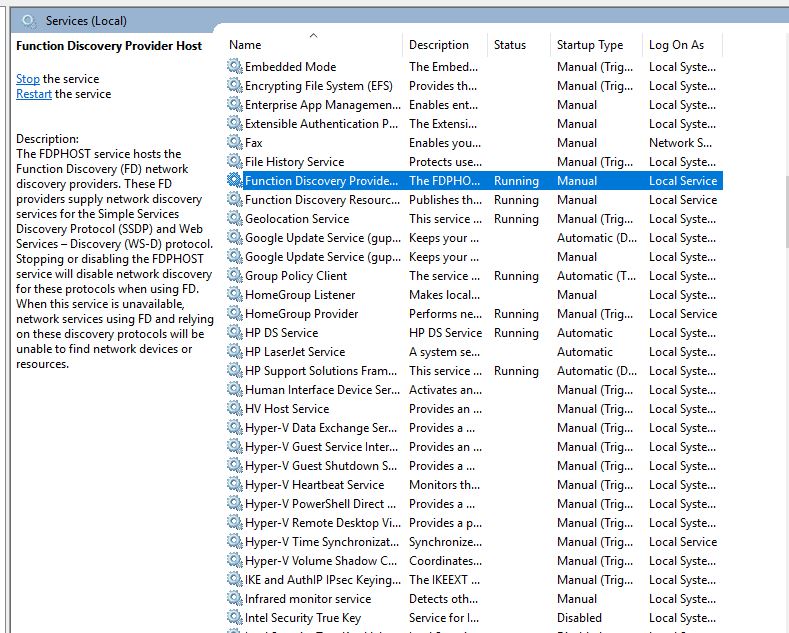Sort list by Status column header

(x=509, y=45)
